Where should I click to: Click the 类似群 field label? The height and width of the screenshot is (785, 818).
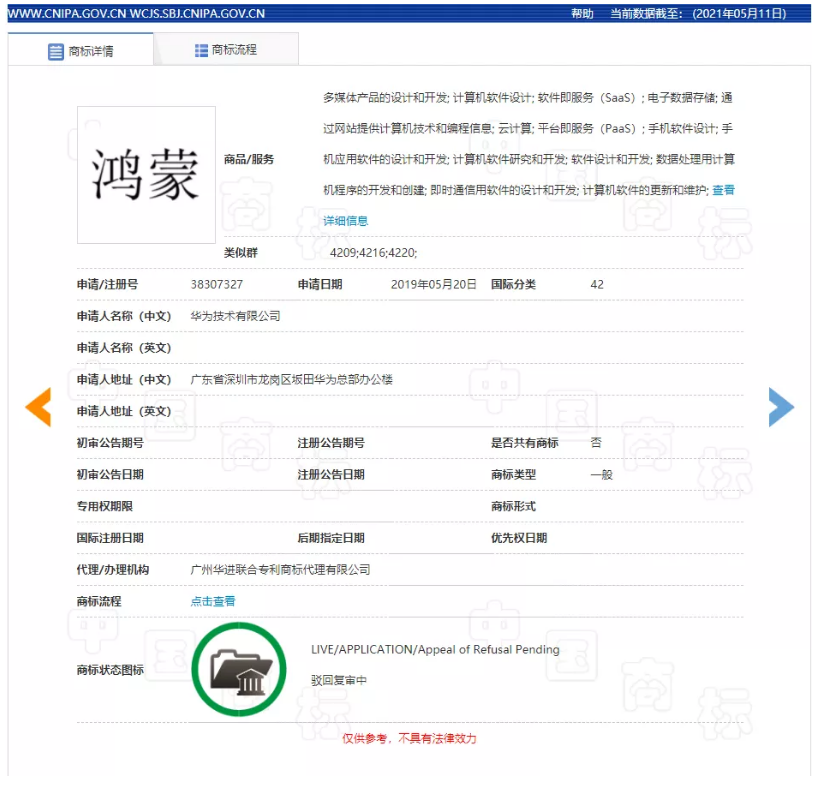(x=240, y=253)
